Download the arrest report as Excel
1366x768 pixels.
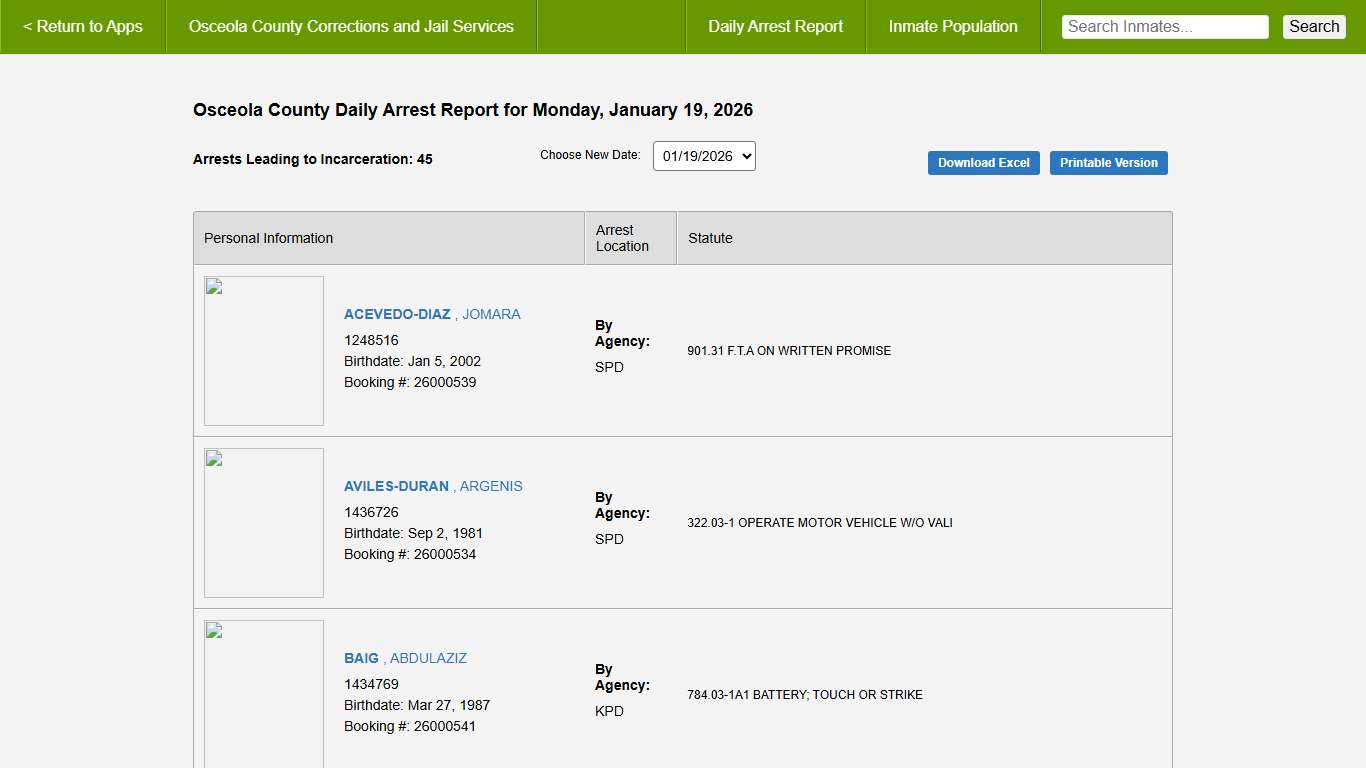983,163
